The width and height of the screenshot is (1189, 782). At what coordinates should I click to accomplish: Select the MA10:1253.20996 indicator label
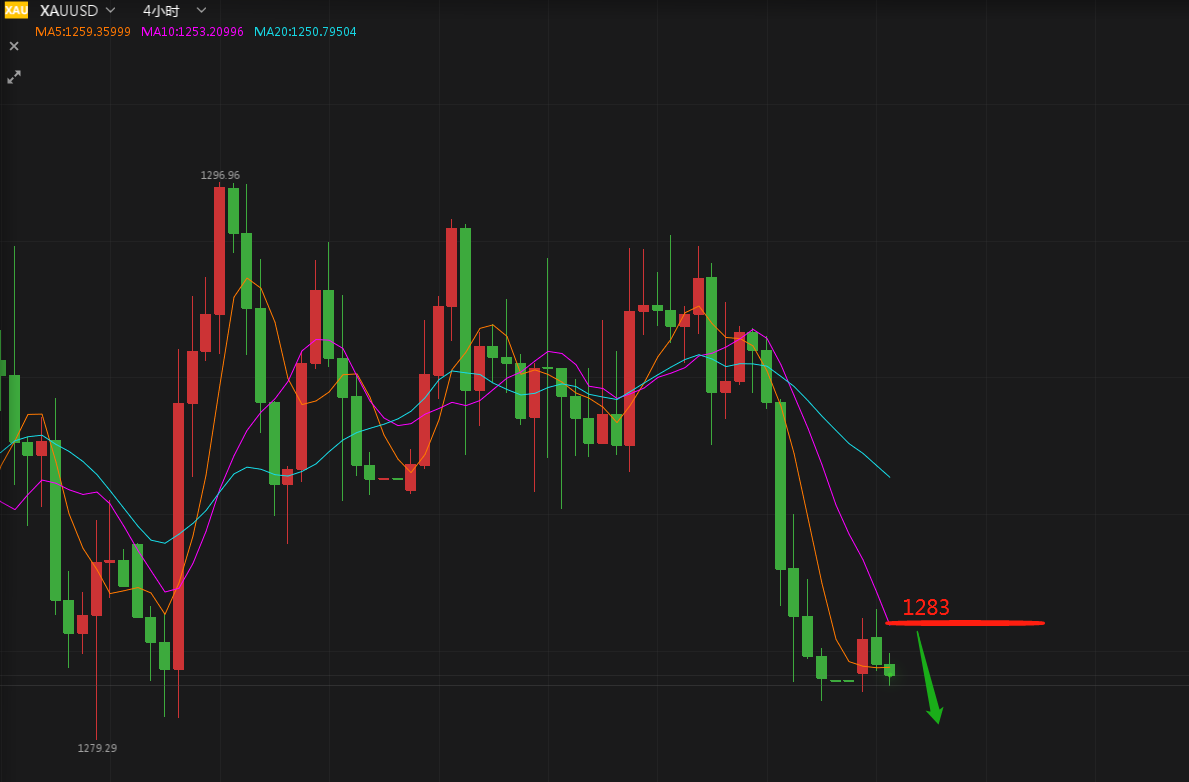(193, 32)
